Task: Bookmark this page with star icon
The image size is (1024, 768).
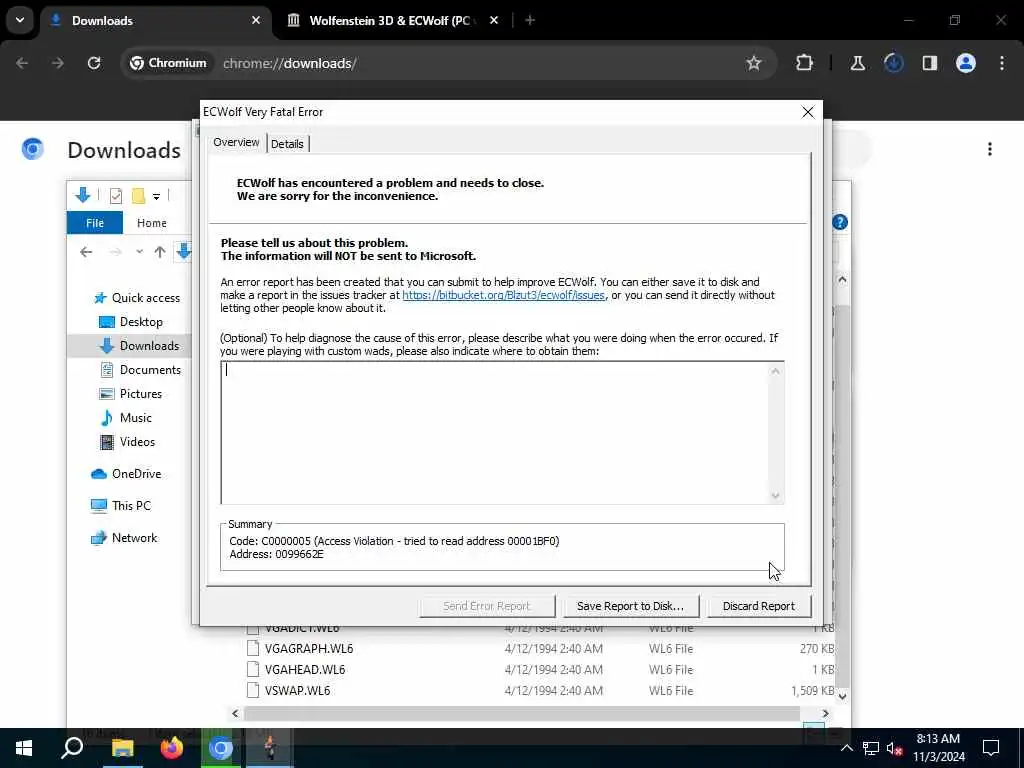Action: (754, 63)
